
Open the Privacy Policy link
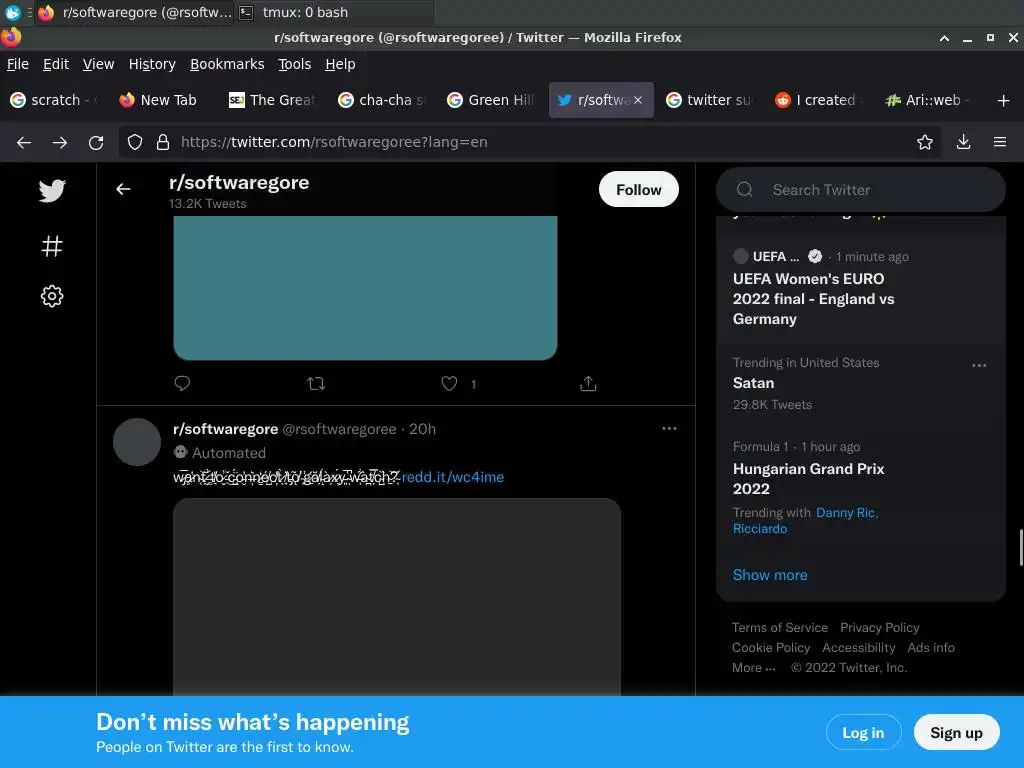tap(880, 628)
